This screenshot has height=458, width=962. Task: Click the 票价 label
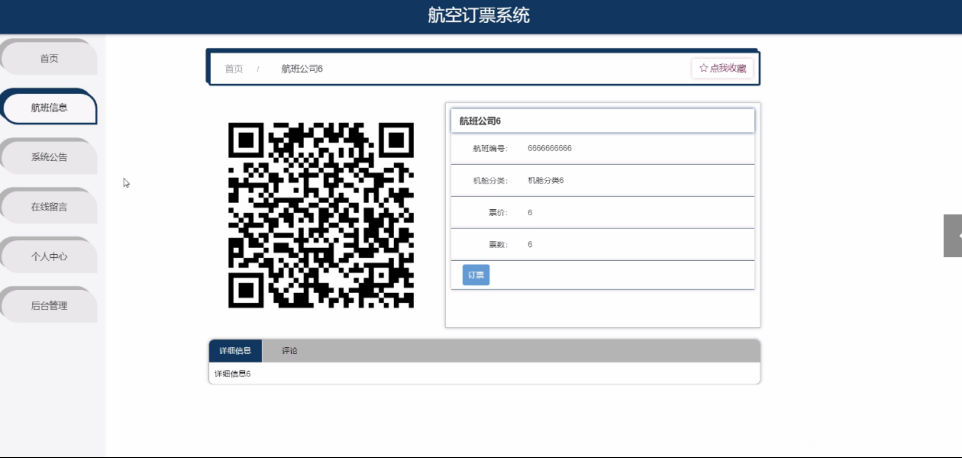[x=498, y=212]
